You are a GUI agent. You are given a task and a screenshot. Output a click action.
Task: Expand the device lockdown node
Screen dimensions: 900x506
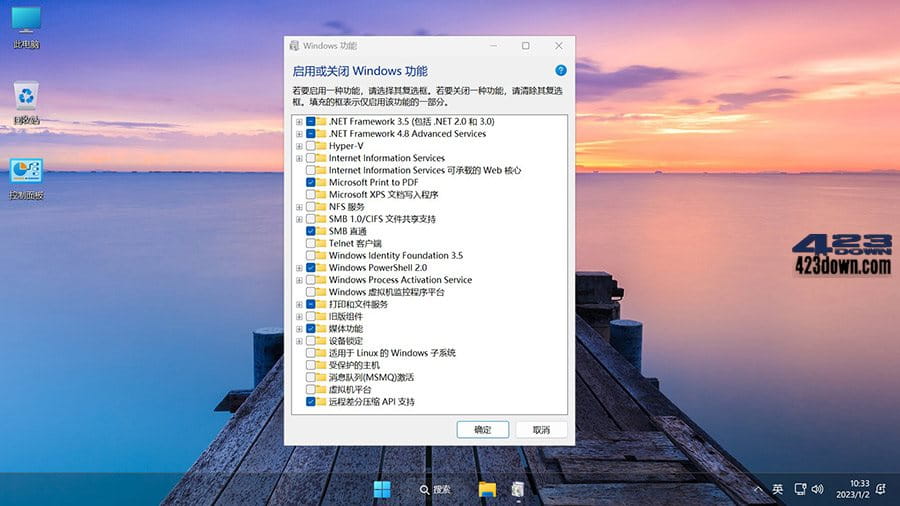tap(299, 341)
